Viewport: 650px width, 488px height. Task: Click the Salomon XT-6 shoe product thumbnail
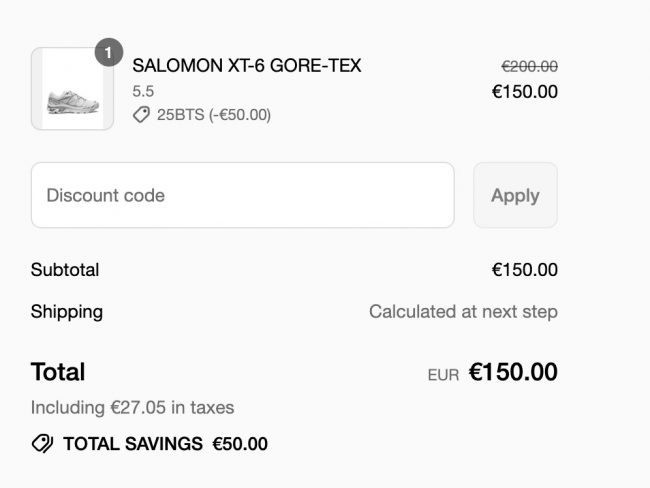[x=72, y=89]
